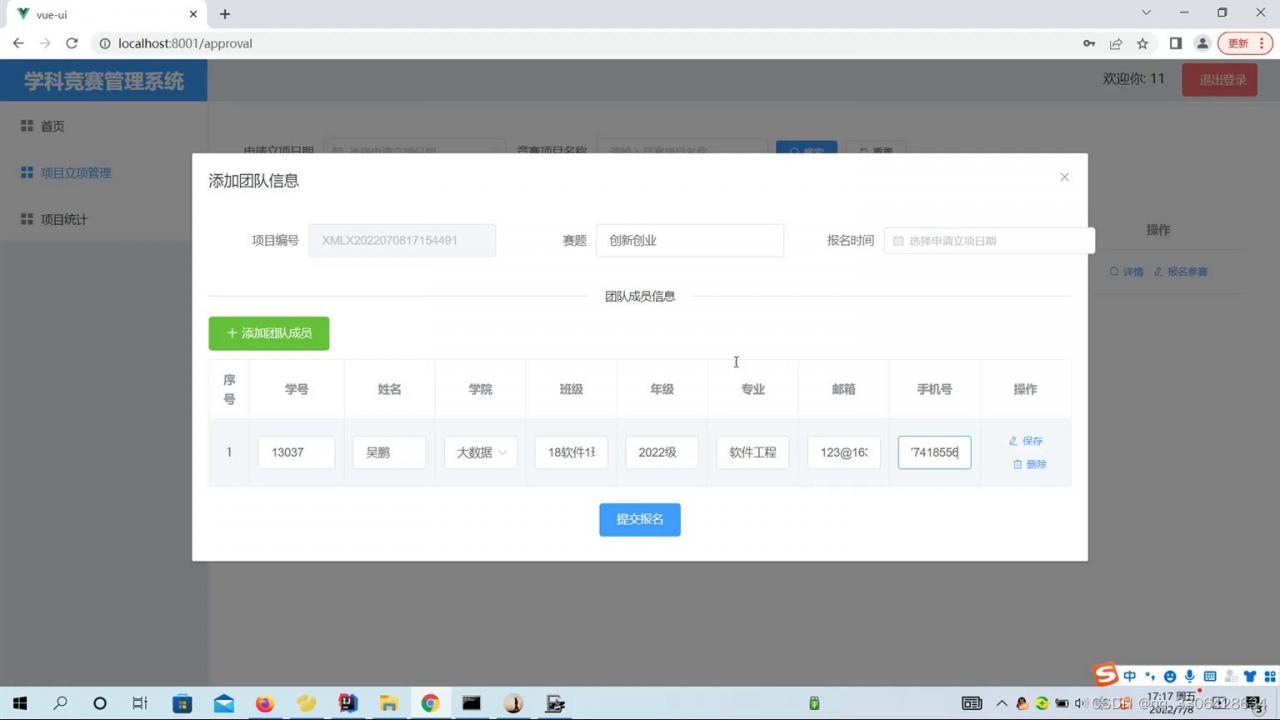The image size is (1280, 720).
Task: Reload the page with refresh icon
Action: pos(71,43)
